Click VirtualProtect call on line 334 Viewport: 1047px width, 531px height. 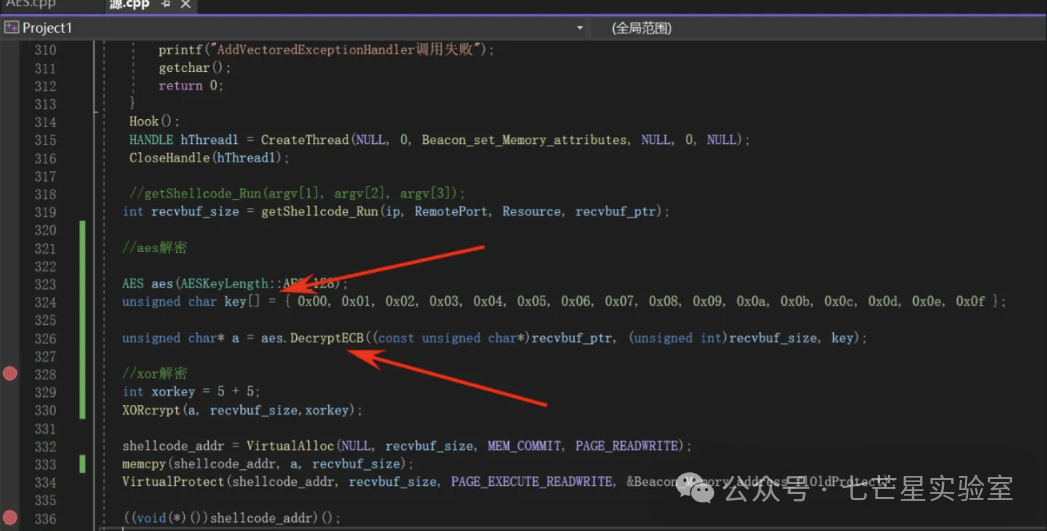click(173, 482)
